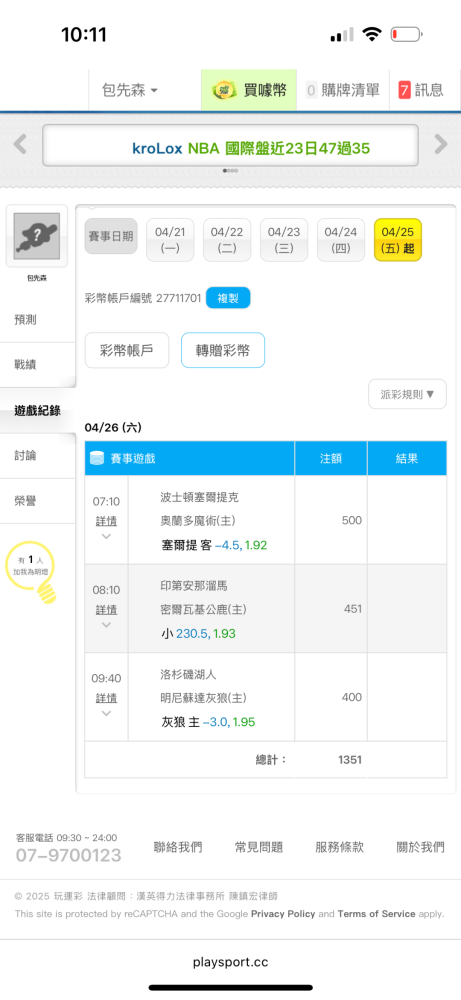The height and width of the screenshot is (1000, 461).
Task: Click the red 7 messages badge
Action: tap(404, 90)
